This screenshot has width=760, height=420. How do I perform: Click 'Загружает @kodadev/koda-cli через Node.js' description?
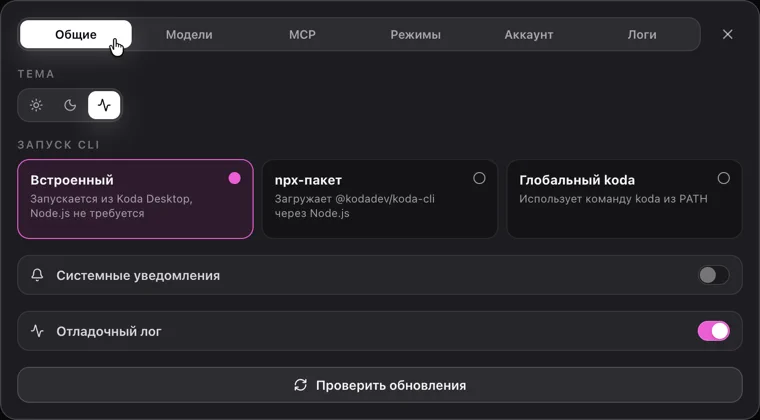click(355, 206)
